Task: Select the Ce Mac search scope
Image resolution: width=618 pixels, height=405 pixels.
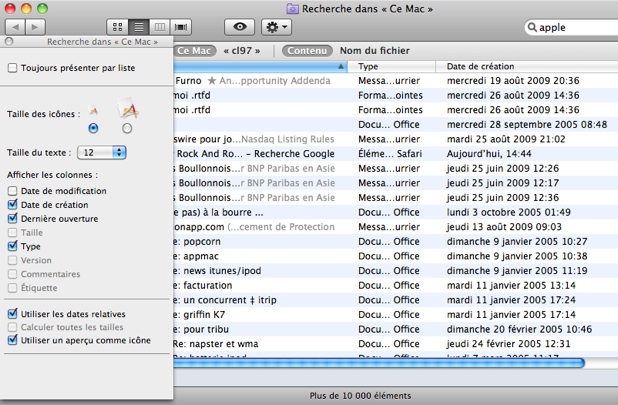Action: pyautogui.click(x=195, y=51)
